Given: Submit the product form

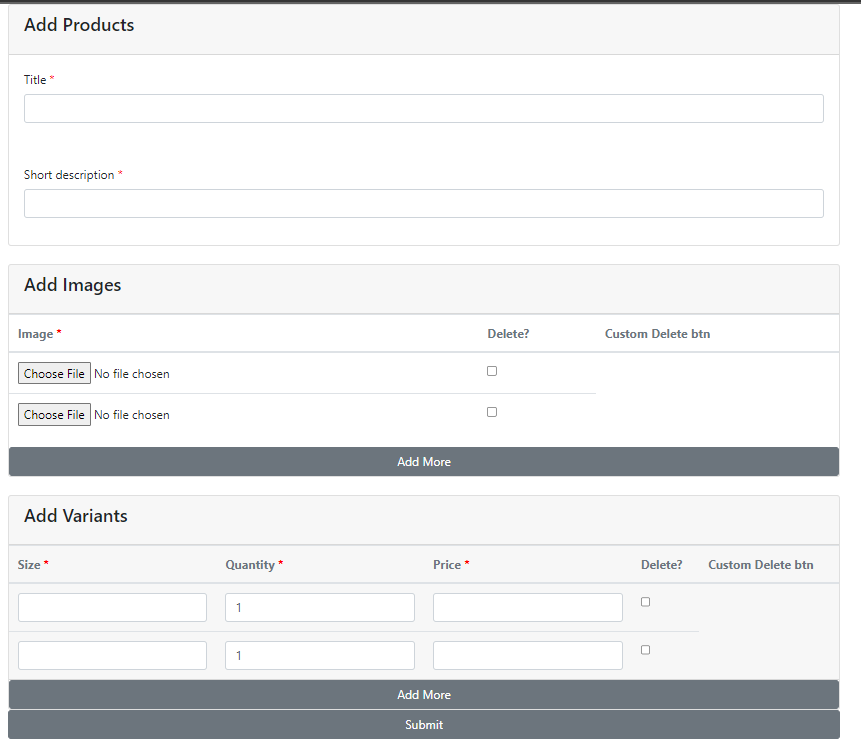Looking at the screenshot, I should click(x=423, y=725).
